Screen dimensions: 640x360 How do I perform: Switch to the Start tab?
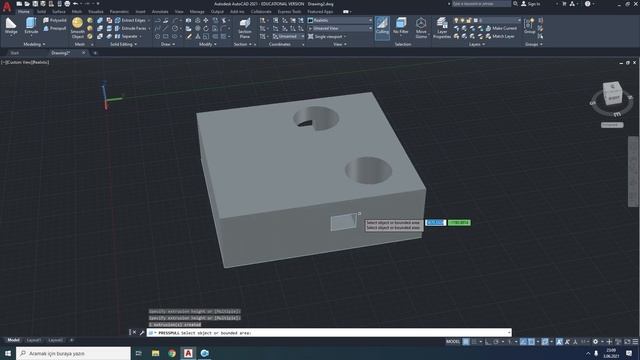[15, 53]
